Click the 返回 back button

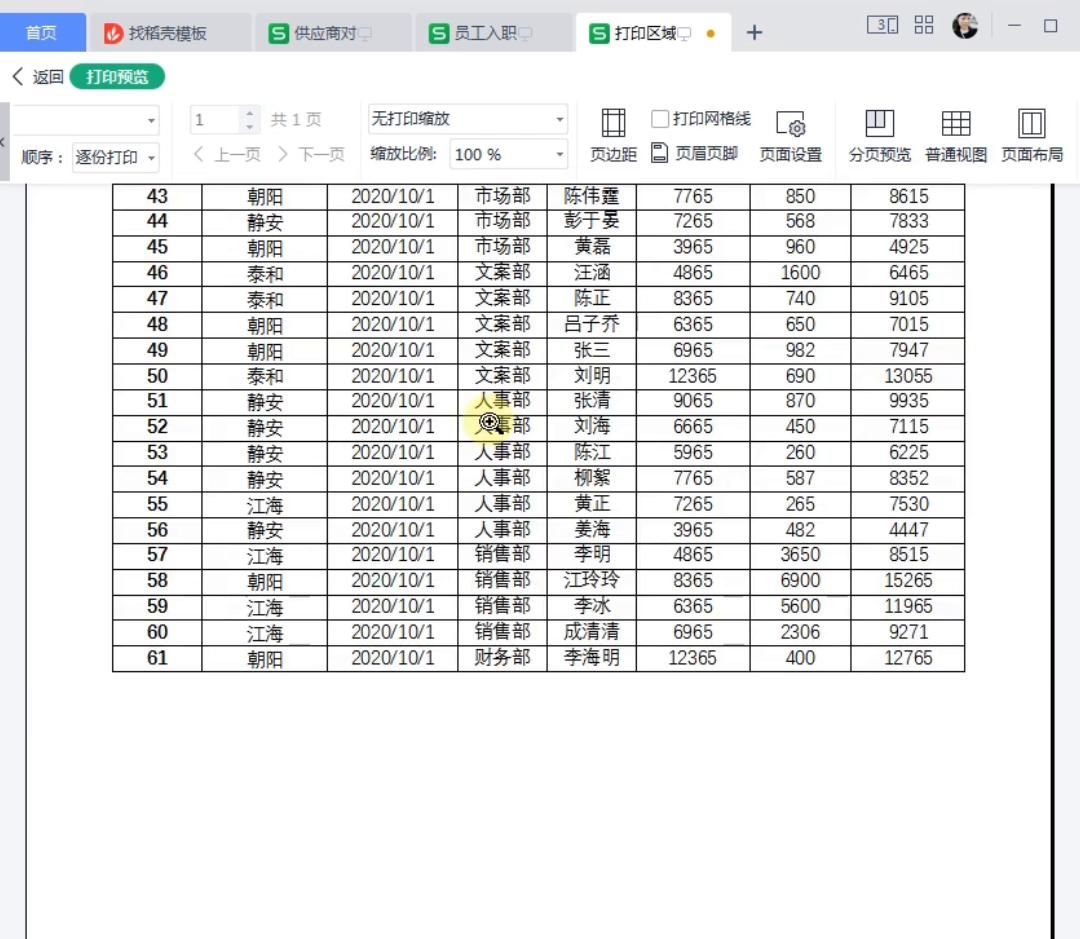click(x=34, y=75)
